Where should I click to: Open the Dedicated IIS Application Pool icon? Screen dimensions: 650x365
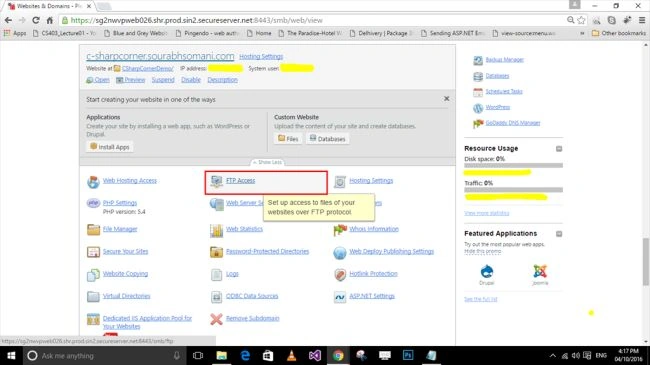[x=93, y=319]
